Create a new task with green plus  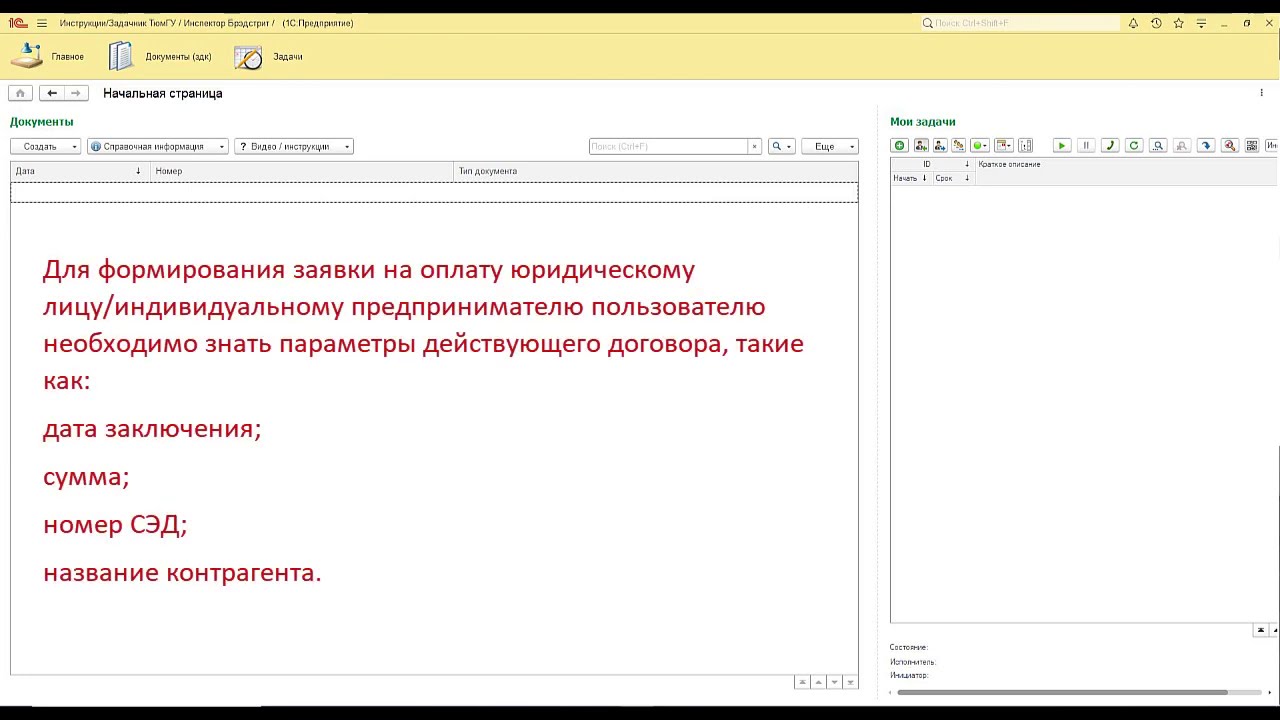(899, 146)
